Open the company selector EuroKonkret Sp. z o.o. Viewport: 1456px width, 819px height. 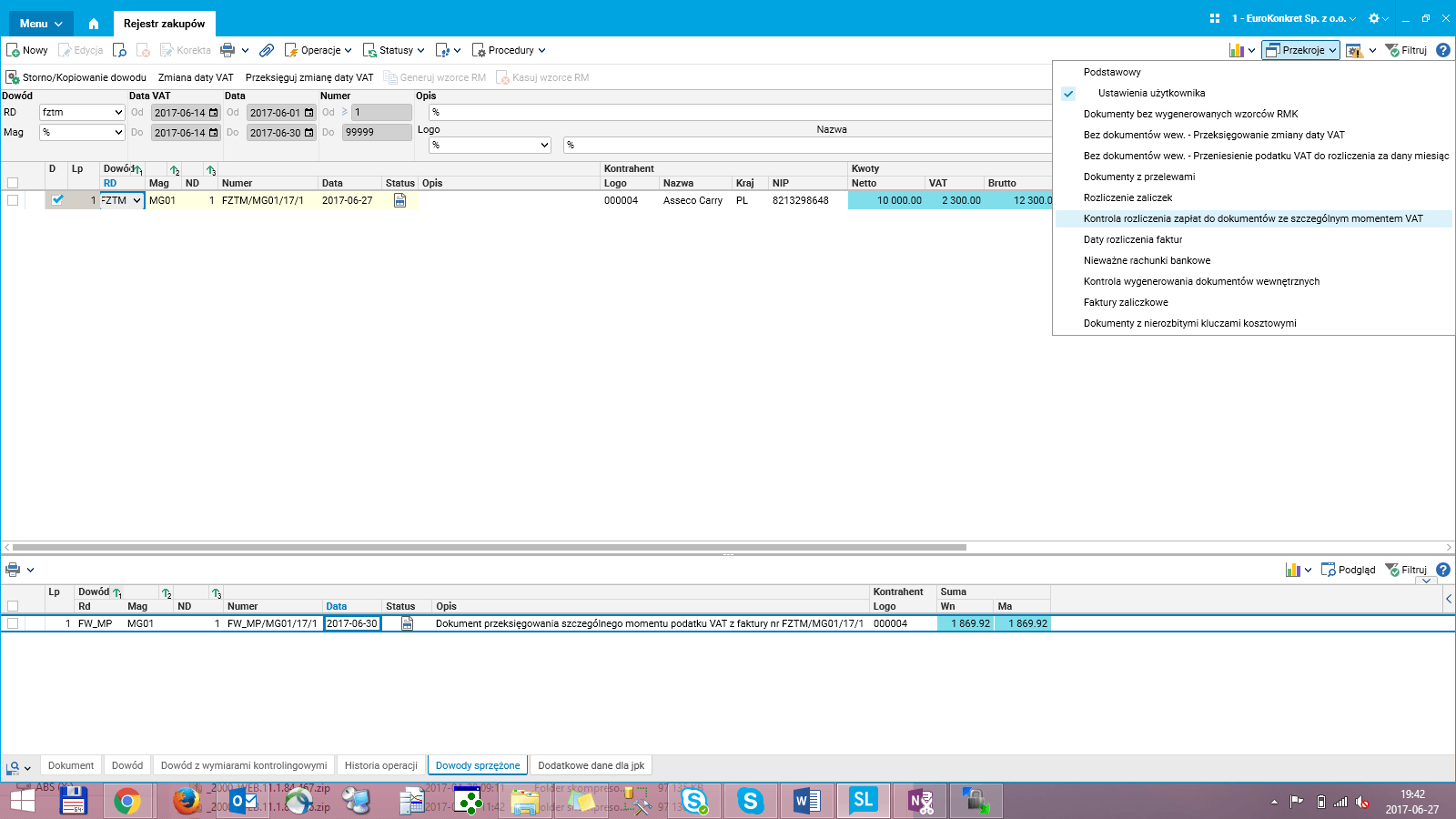(1293, 18)
